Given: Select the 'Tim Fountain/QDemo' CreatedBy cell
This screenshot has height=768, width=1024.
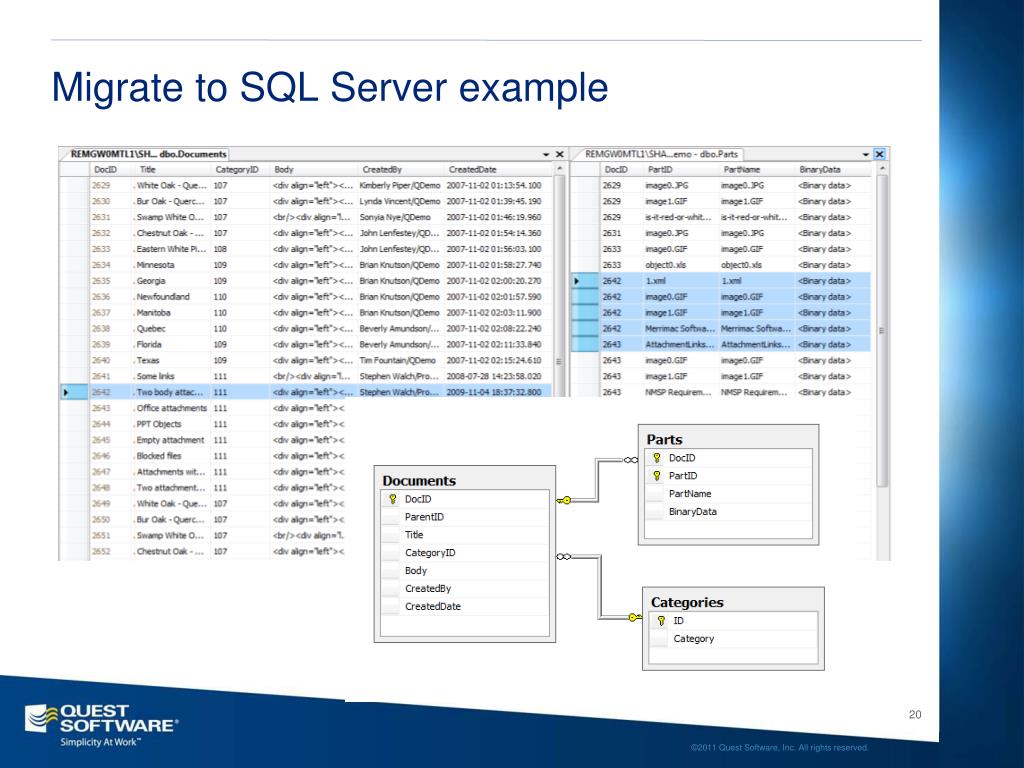Looking at the screenshot, I should 400,360.
